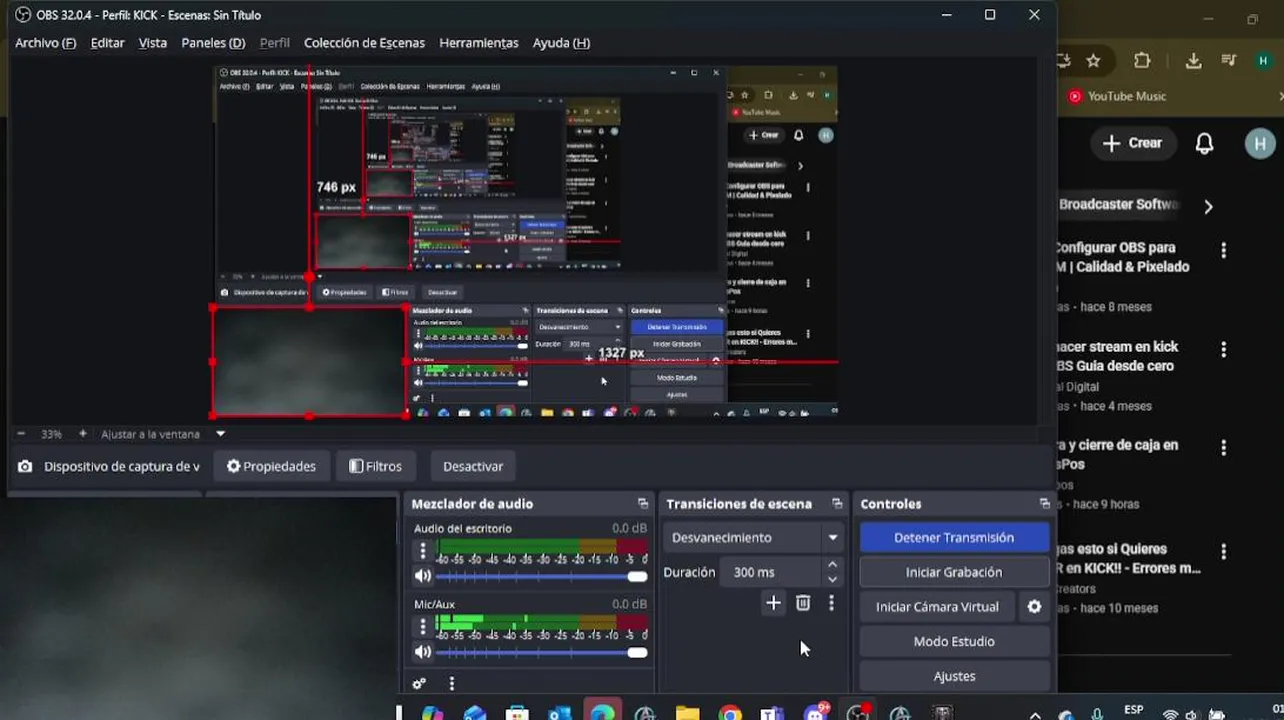The image size is (1284, 720).
Task: Open Colección de Escenas menu
Action: 364,43
